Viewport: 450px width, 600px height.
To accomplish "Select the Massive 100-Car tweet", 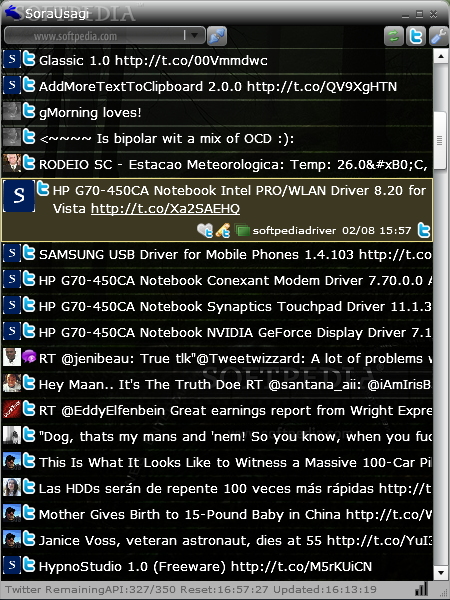I will 217,463.
